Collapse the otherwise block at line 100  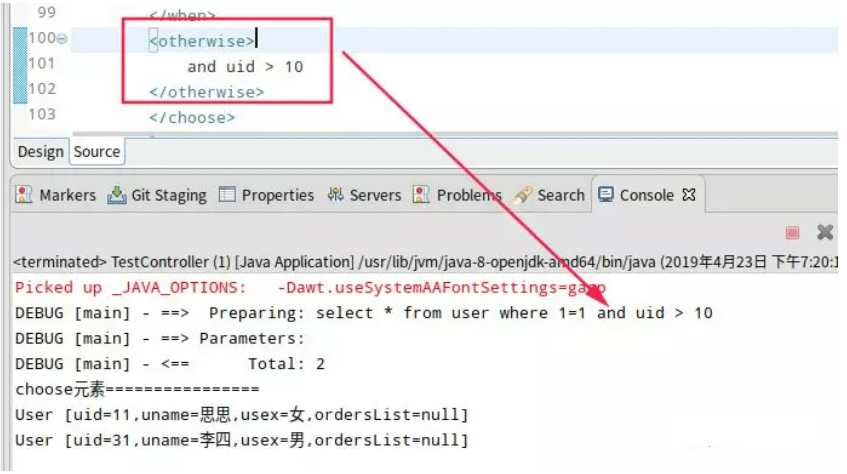pyautogui.click(x=63, y=40)
